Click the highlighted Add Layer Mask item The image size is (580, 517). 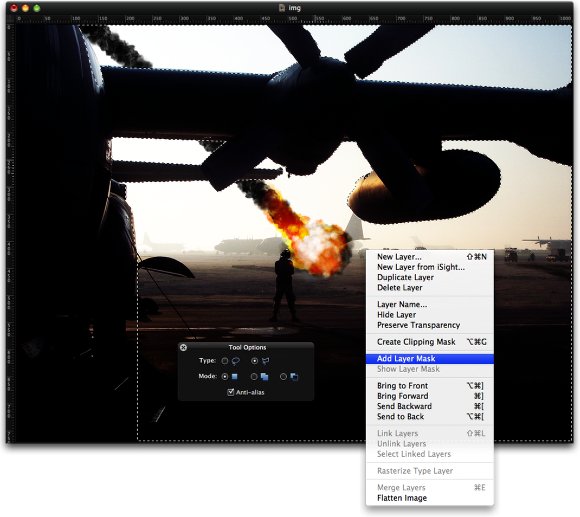point(430,359)
